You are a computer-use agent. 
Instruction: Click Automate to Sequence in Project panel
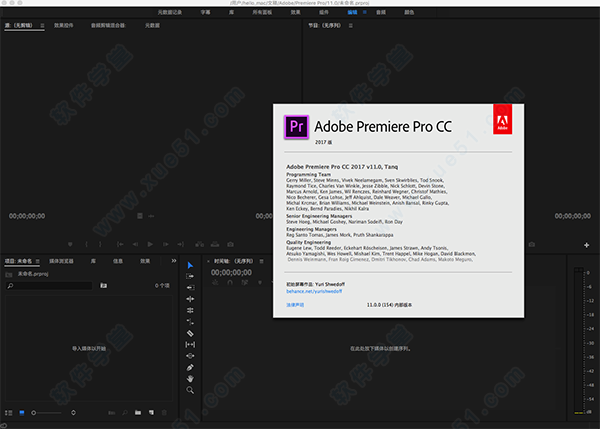[x=112, y=413]
